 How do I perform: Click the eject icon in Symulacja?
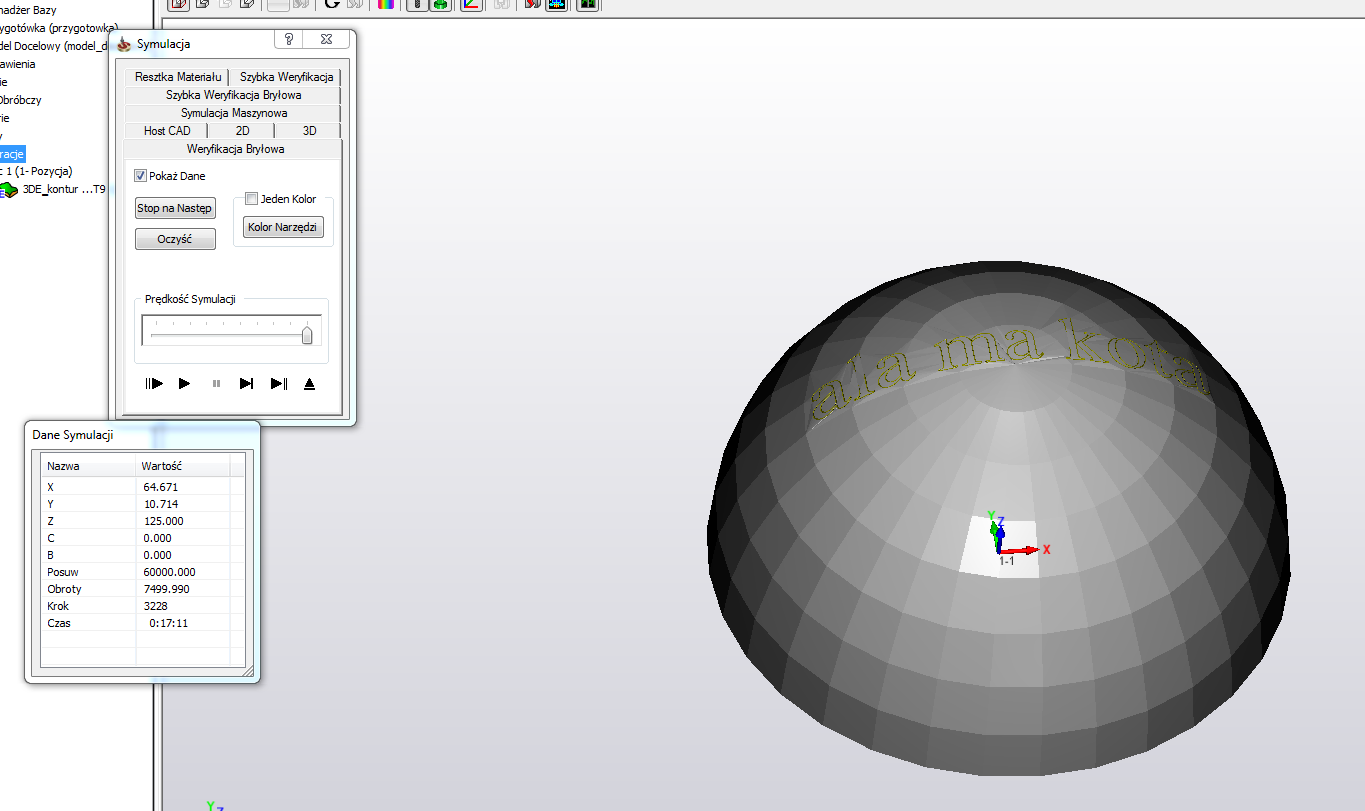(x=309, y=384)
